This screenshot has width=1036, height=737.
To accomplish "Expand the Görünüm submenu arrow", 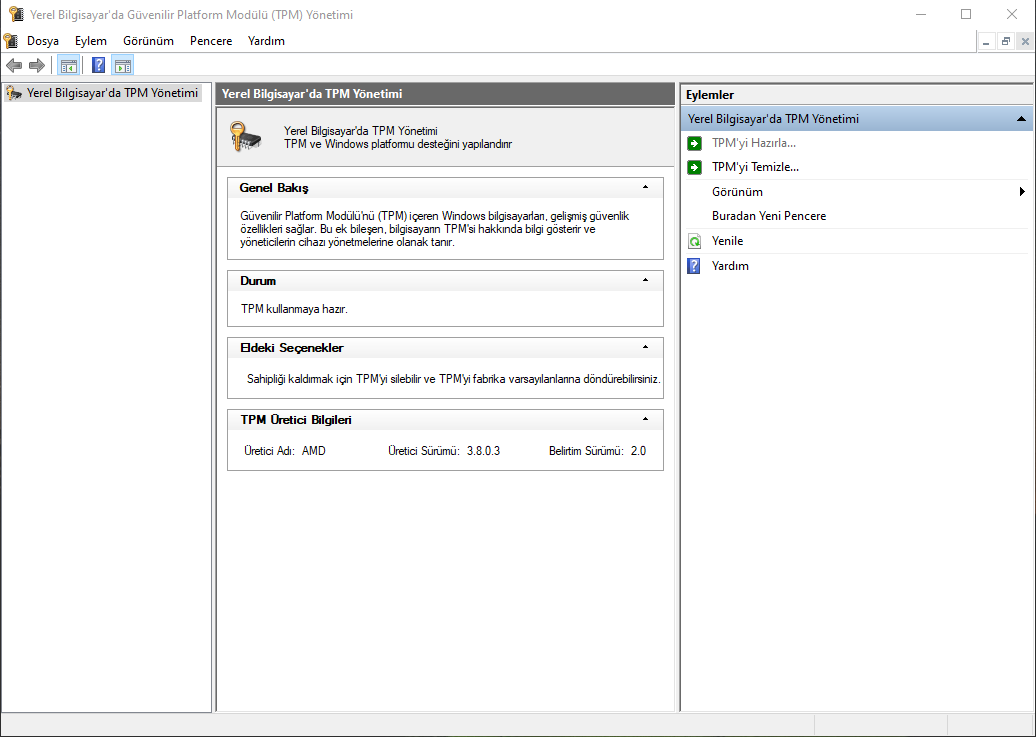I will [x=1022, y=192].
